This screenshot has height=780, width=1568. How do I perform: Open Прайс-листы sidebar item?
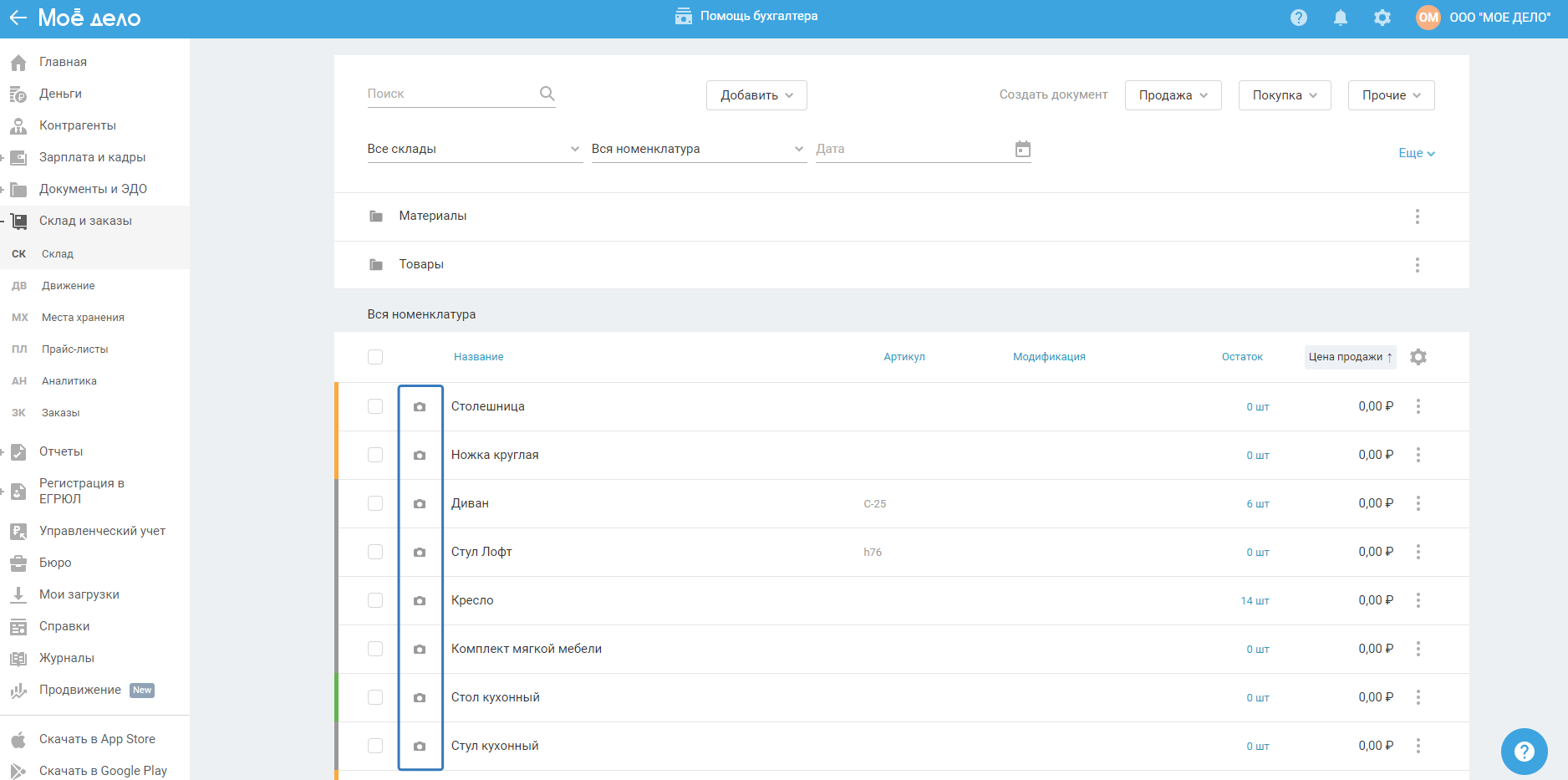(75, 349)
